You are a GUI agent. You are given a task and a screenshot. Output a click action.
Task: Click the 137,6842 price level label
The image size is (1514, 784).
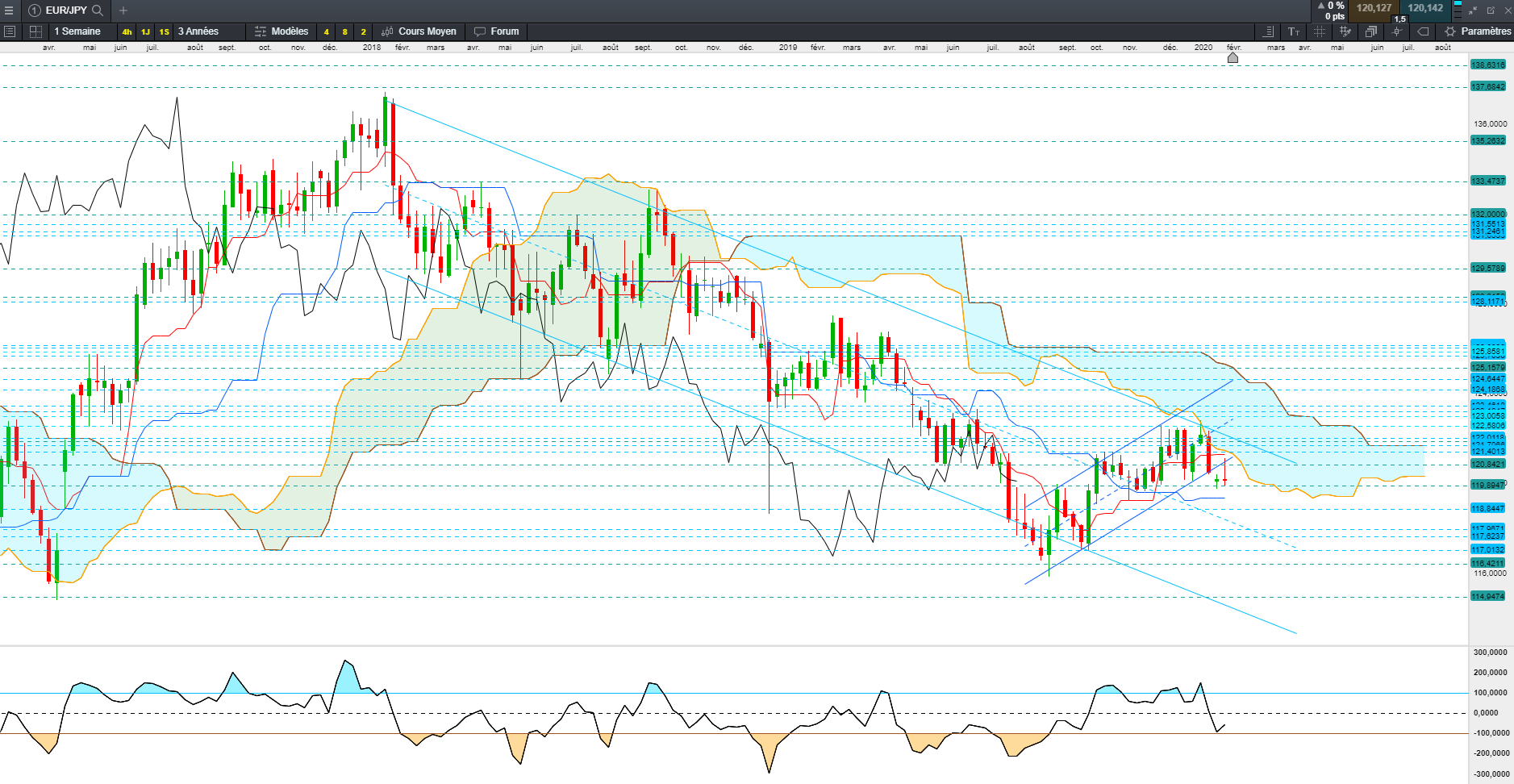point(1488,86)
